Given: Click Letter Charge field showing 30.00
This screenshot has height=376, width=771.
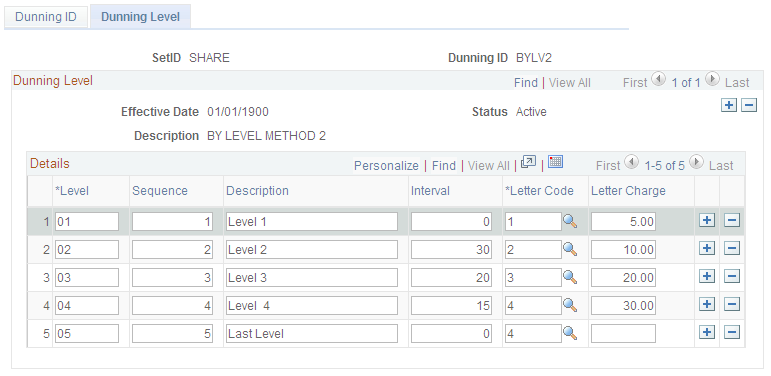Looking at the screenshot, I should tap(623, 306).
